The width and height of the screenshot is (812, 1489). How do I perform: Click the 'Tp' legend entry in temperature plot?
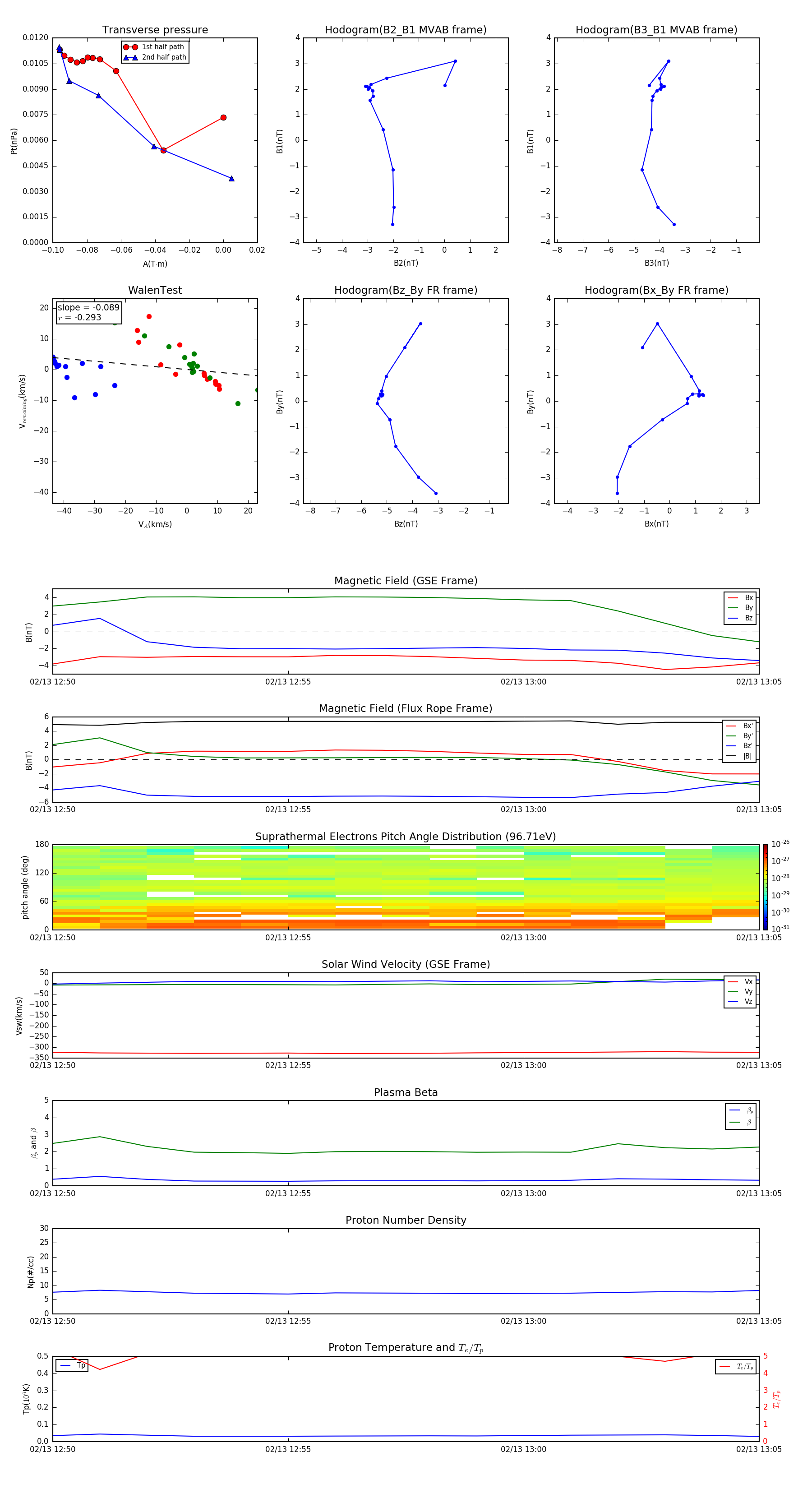point(72,1365)
